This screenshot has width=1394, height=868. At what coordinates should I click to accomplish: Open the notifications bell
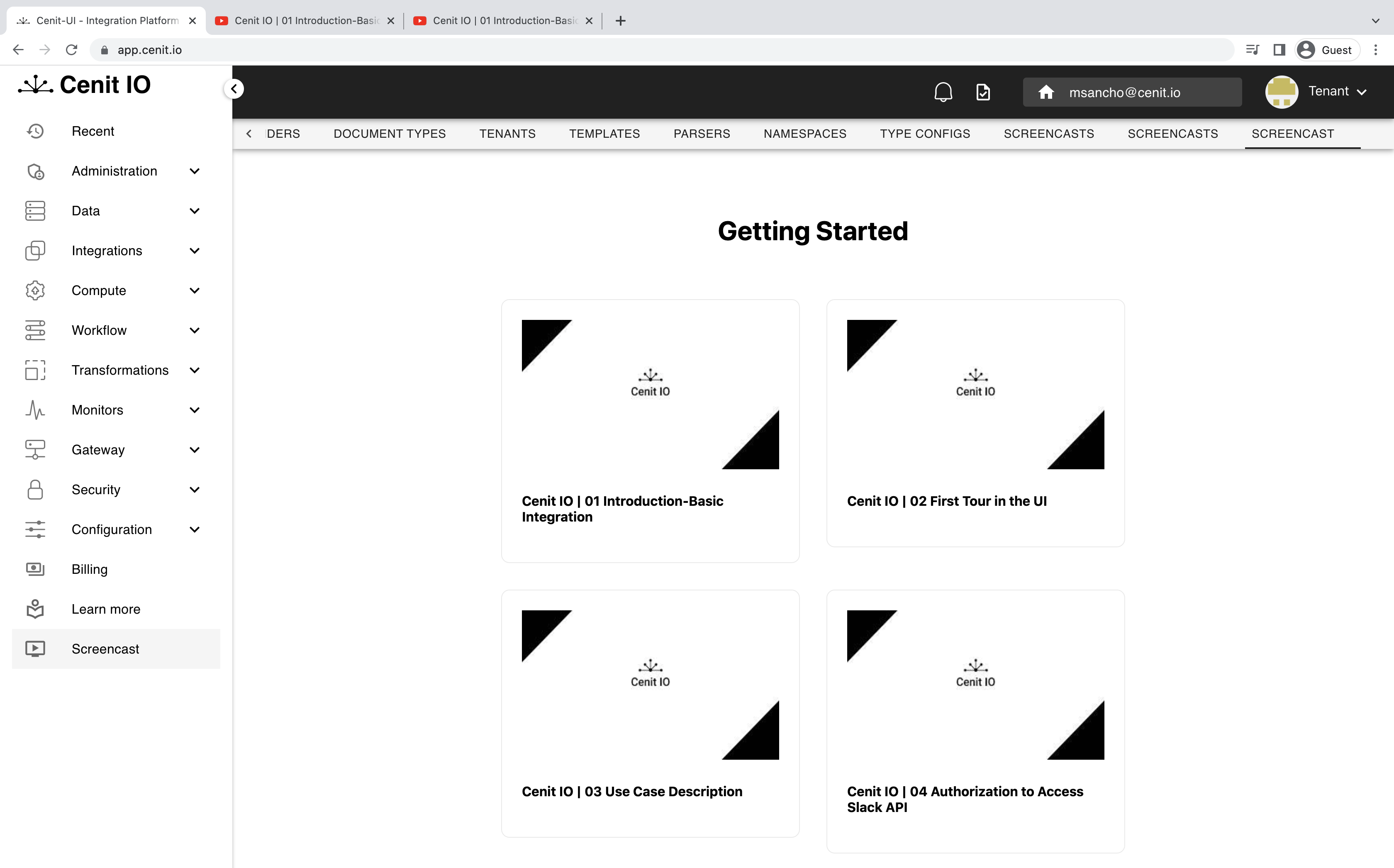943,92
